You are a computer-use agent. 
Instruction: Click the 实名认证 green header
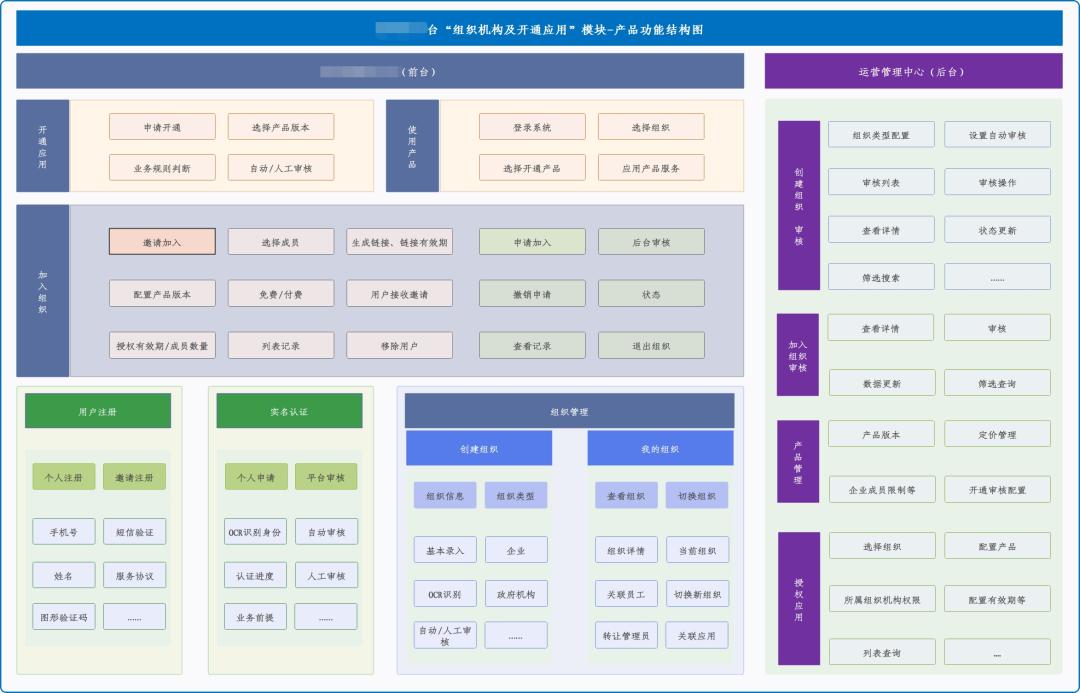click(289, 411)
